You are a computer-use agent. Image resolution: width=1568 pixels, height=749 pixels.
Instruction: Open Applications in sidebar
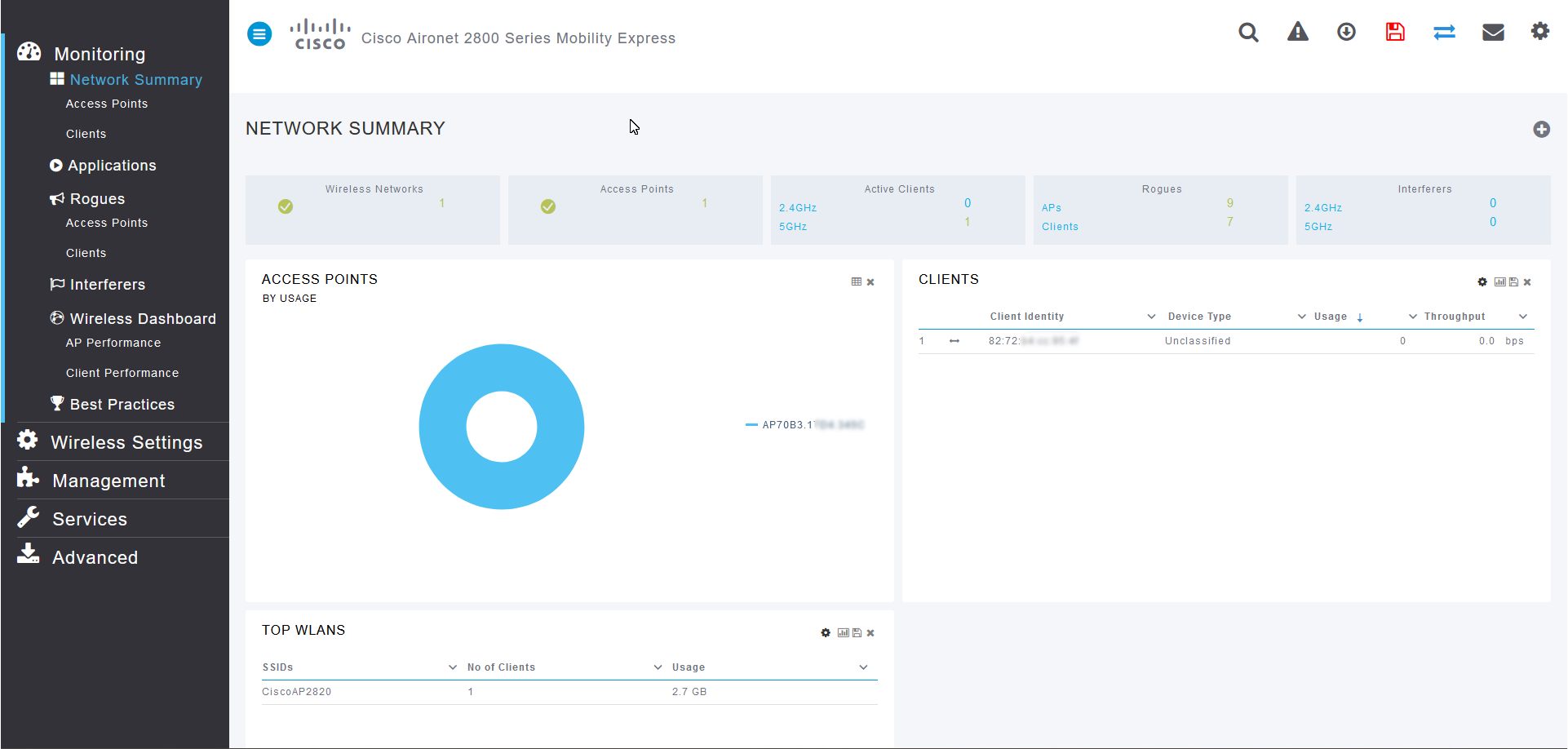pos(112,165)
